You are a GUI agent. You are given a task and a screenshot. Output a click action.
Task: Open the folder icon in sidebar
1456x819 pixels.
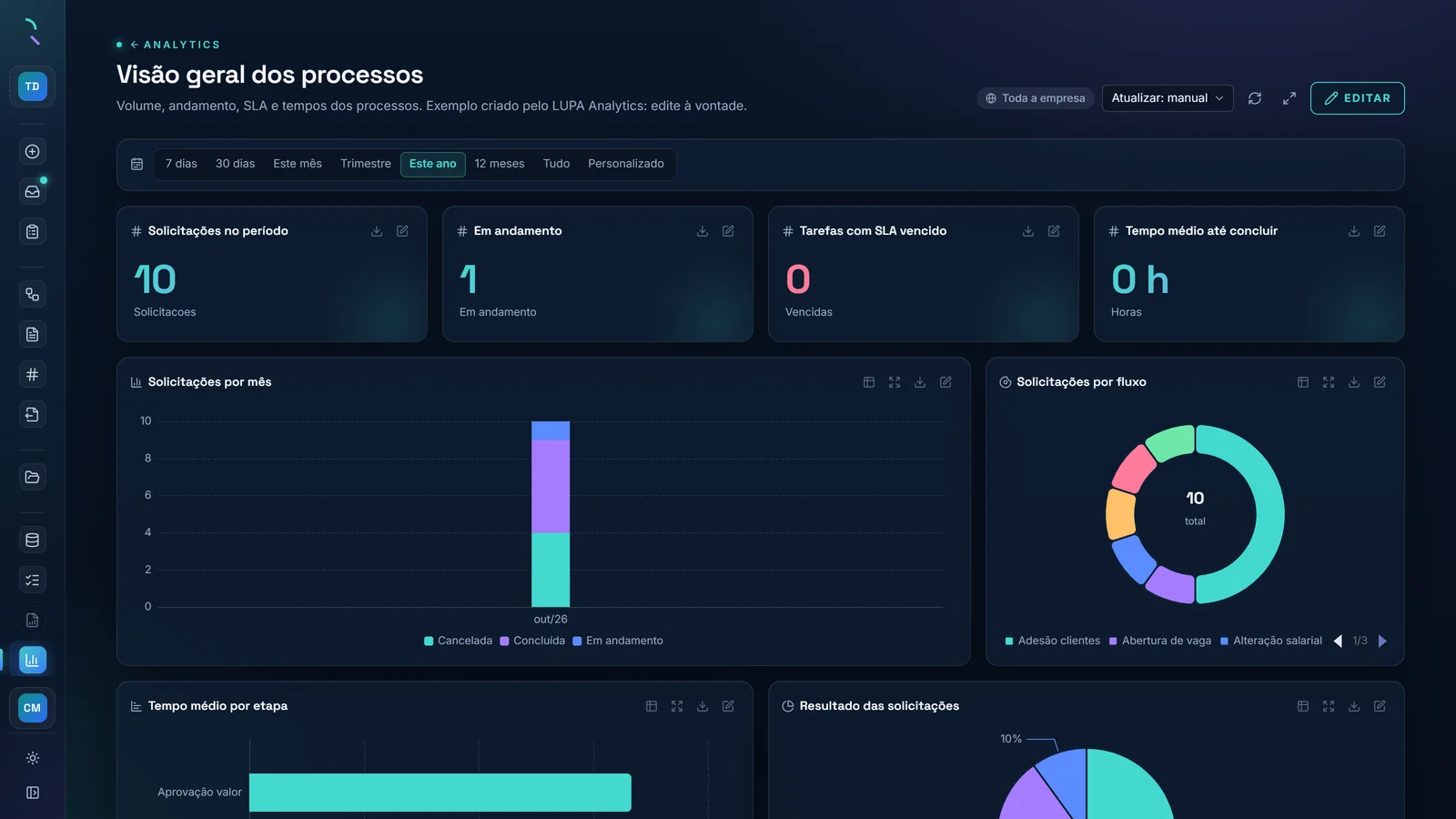pos(32,477)
